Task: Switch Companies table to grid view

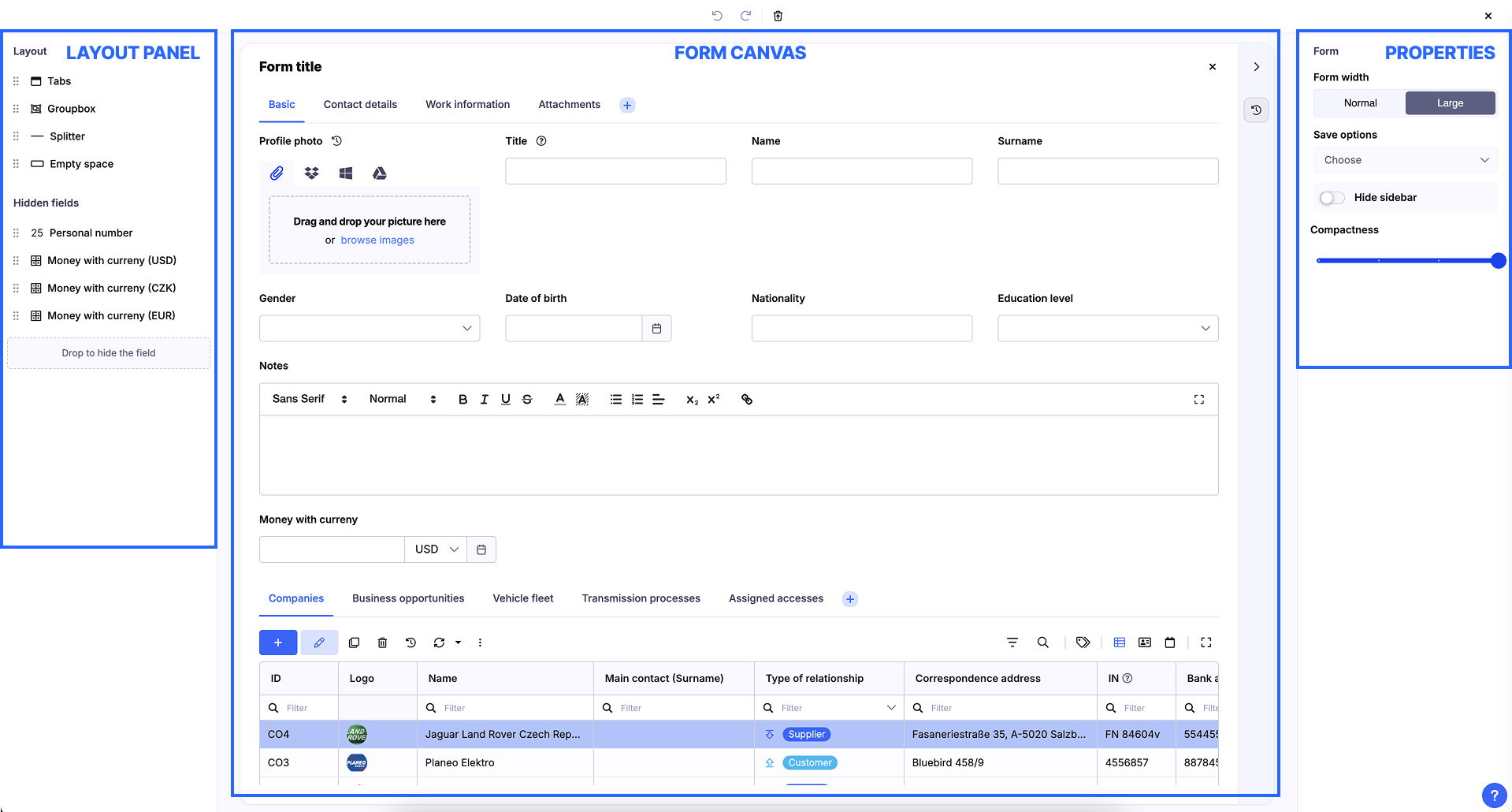Action: click(1120, 643)
